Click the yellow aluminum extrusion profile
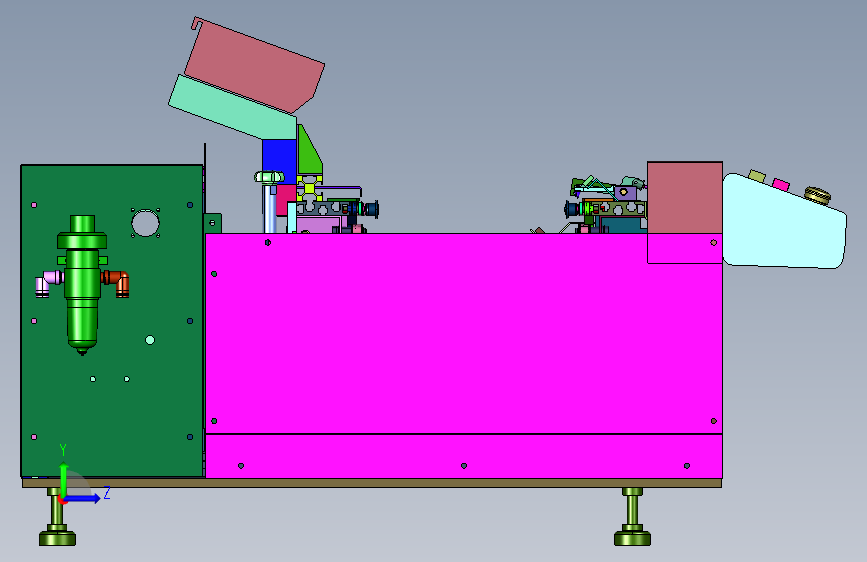This screenshot has height=562, width=867. [309, 189]
